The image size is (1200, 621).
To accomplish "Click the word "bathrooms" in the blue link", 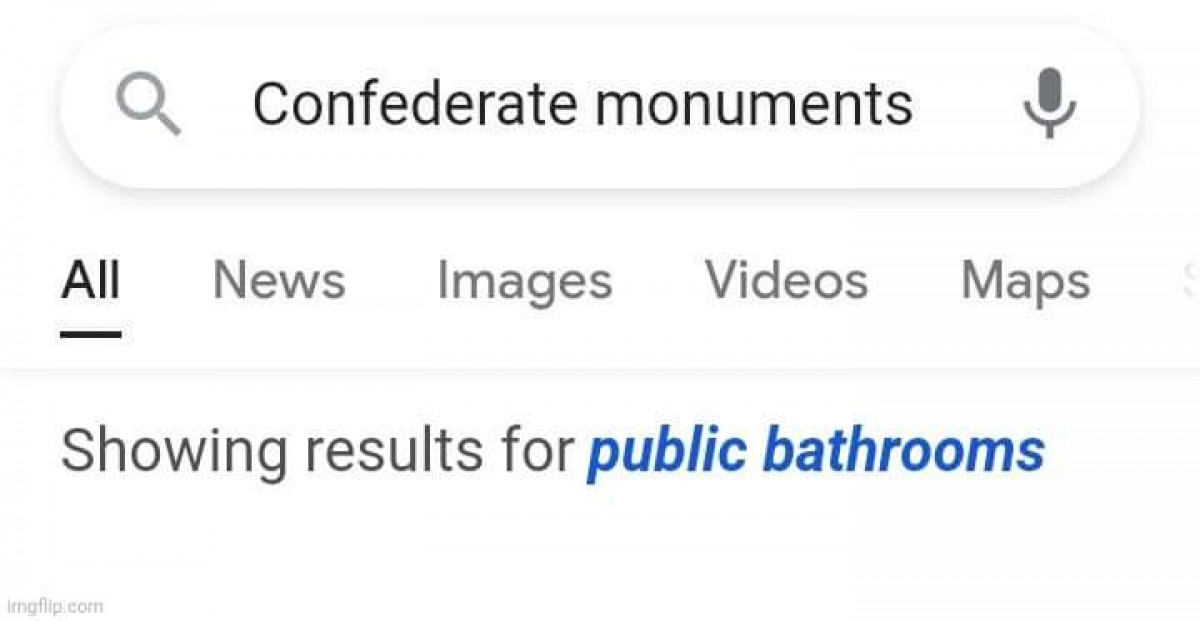I will tap(903, 451).
